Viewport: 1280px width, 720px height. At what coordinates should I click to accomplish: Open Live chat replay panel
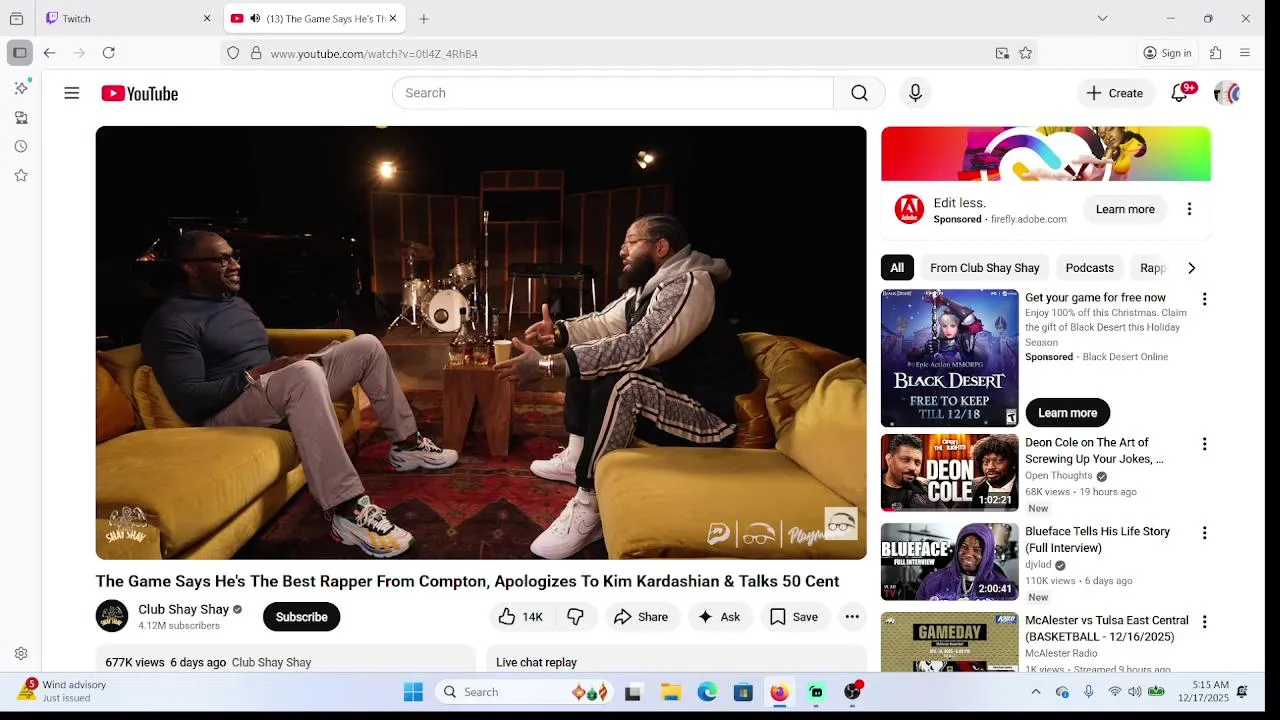coord(677,661)
